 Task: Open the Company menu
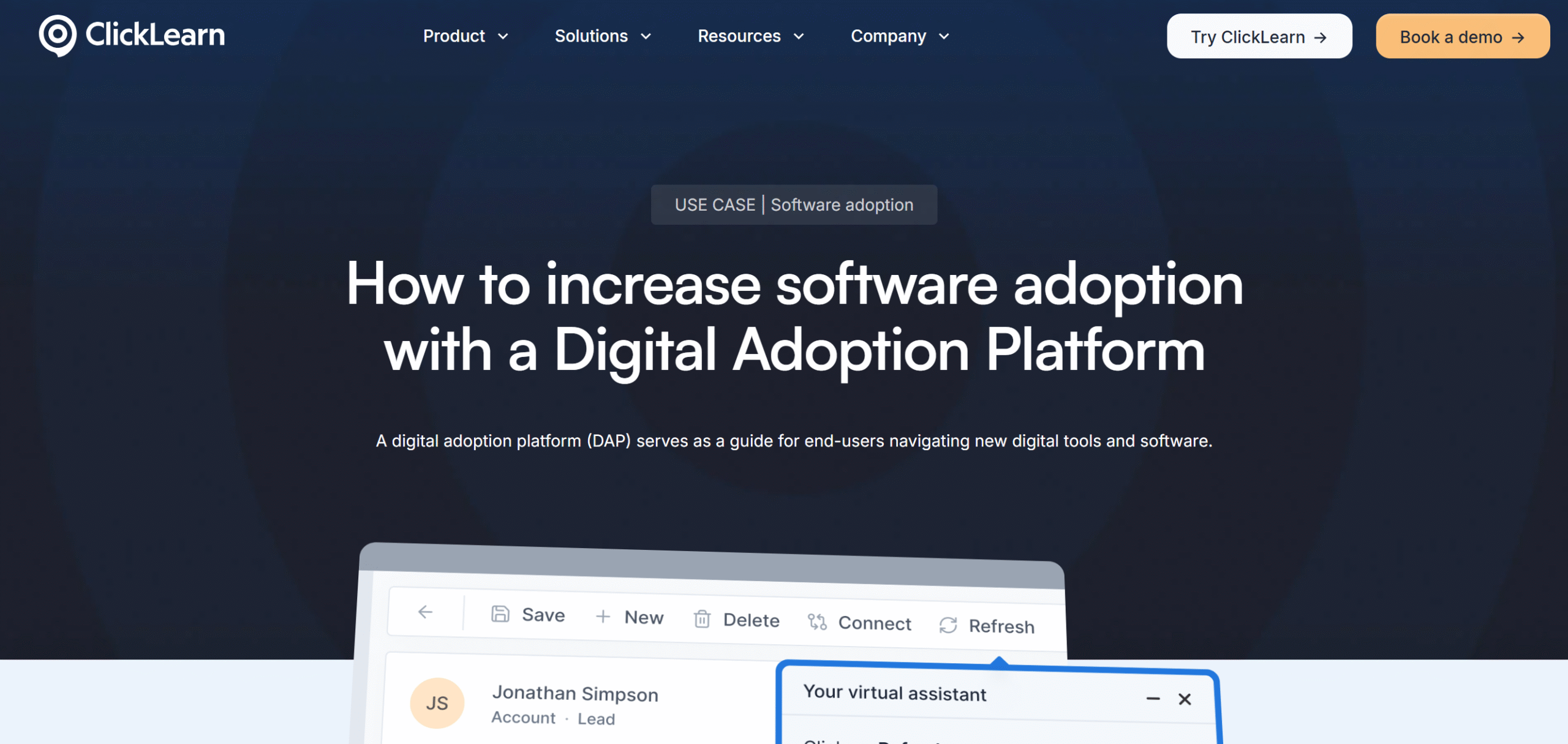pos(900,36)
